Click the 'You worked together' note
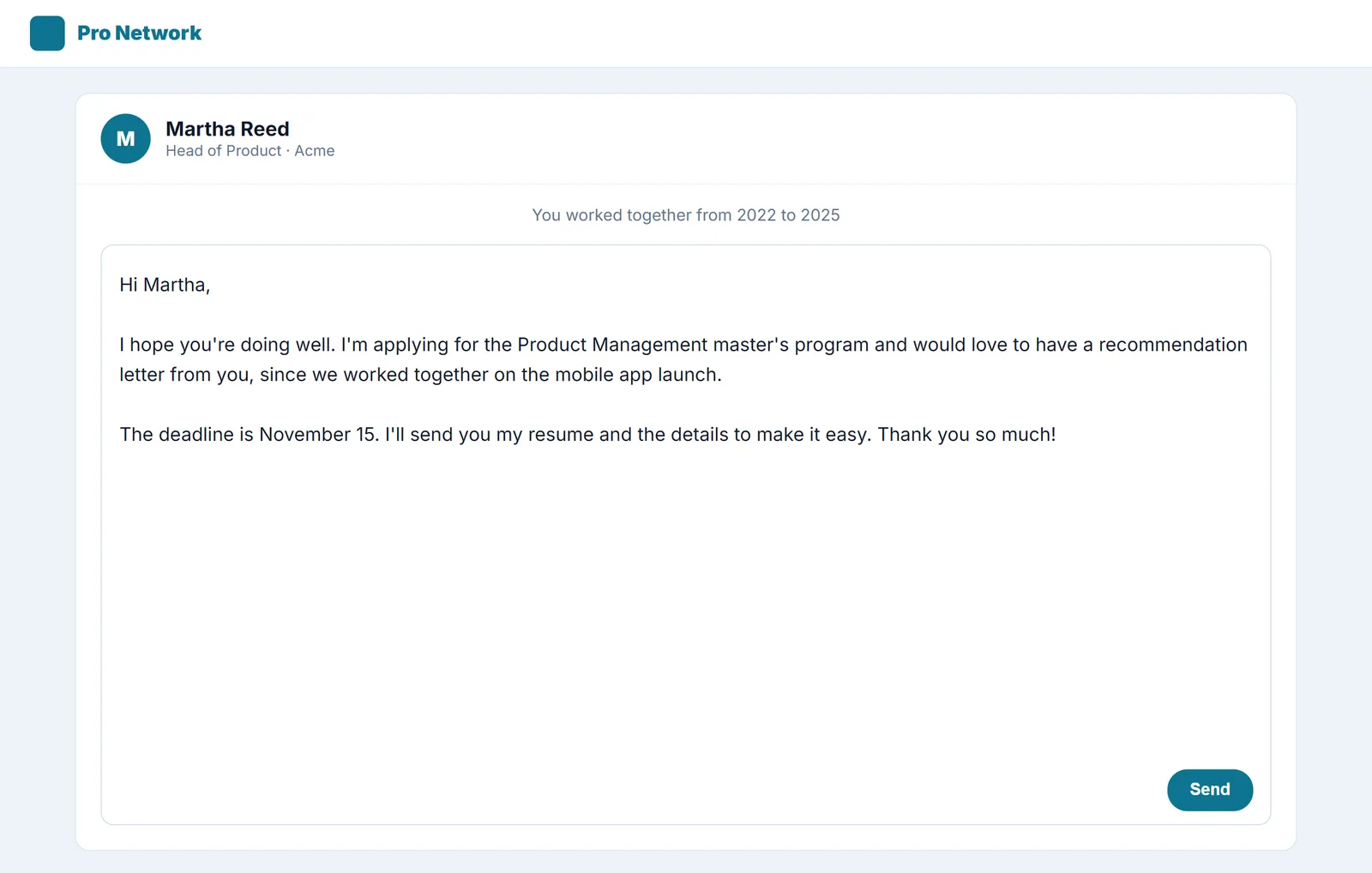This screenshot has height=873, width=1372. [686, 215]
